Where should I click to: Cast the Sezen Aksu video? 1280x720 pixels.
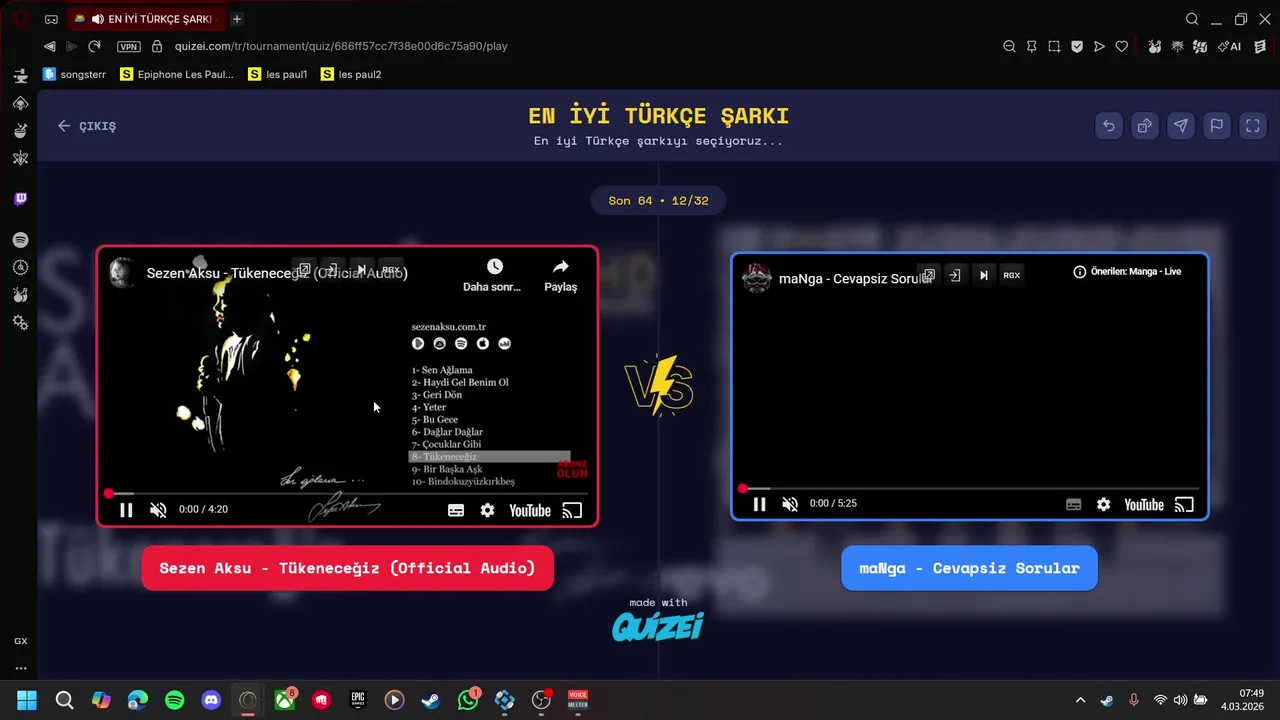(x=572, y=510)
